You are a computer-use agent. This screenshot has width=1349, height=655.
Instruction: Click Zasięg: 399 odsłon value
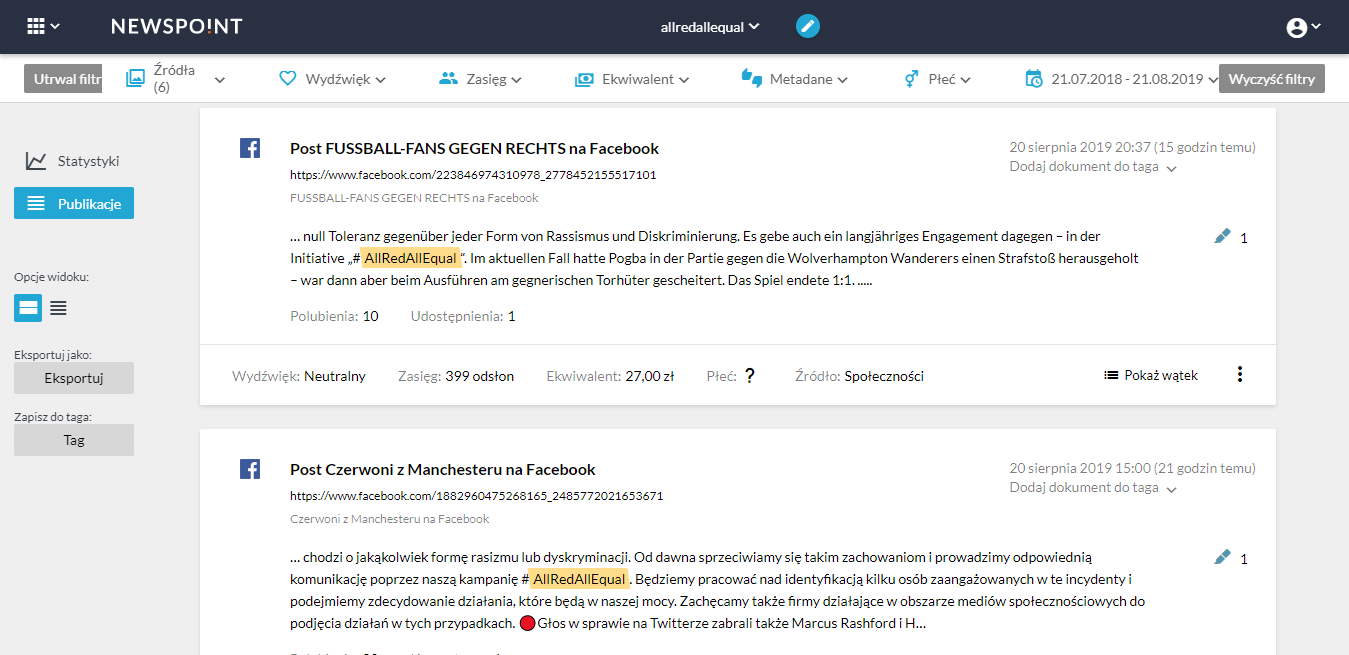(x=456, y=376)
